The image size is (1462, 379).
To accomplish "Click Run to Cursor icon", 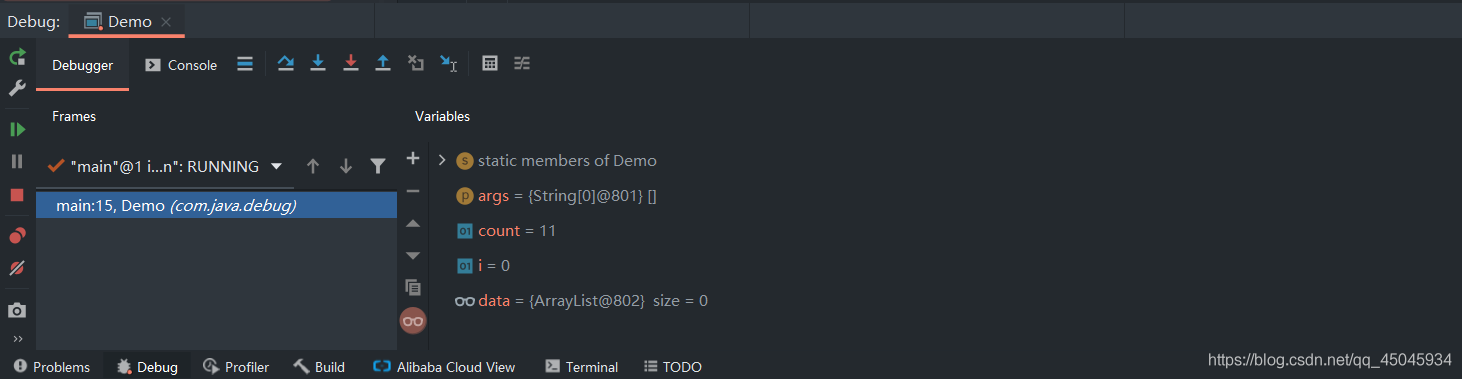I will point(449,64).
